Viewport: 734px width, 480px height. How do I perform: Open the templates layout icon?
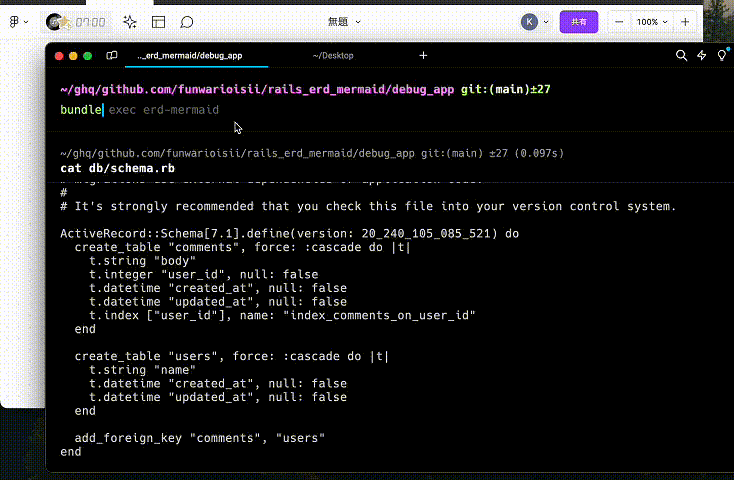158,22
